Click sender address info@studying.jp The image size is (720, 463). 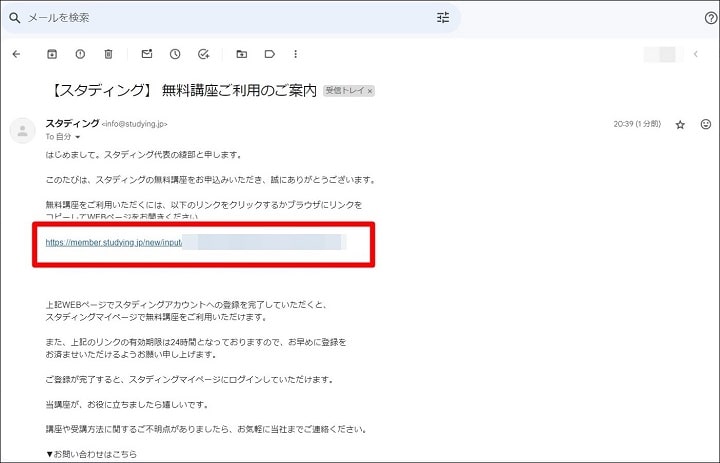tap(135, 124)
